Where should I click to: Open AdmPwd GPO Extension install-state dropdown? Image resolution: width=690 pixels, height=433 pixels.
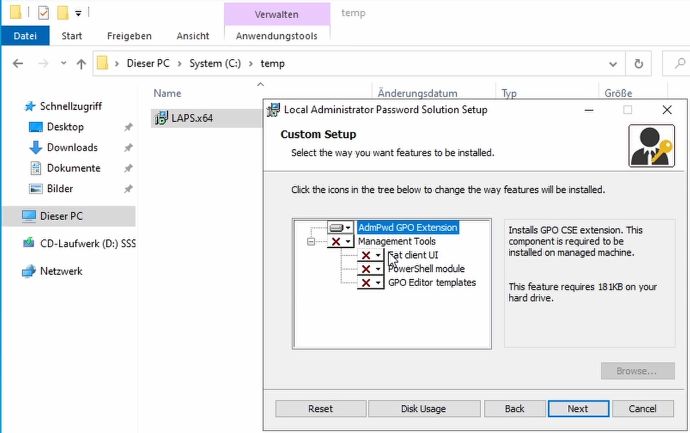point(341,228)
